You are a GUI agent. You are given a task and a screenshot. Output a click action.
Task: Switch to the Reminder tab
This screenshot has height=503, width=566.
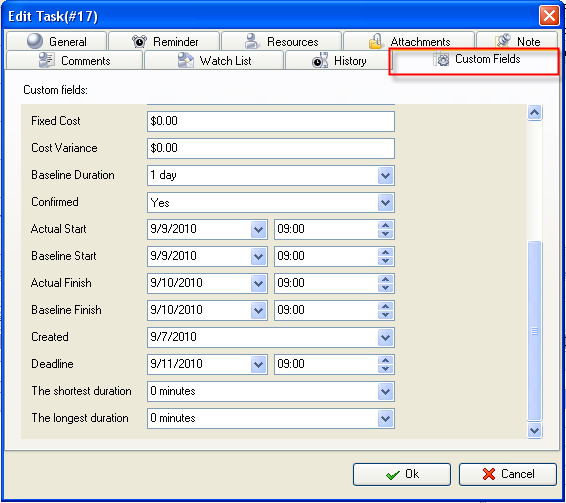point(164,41)
